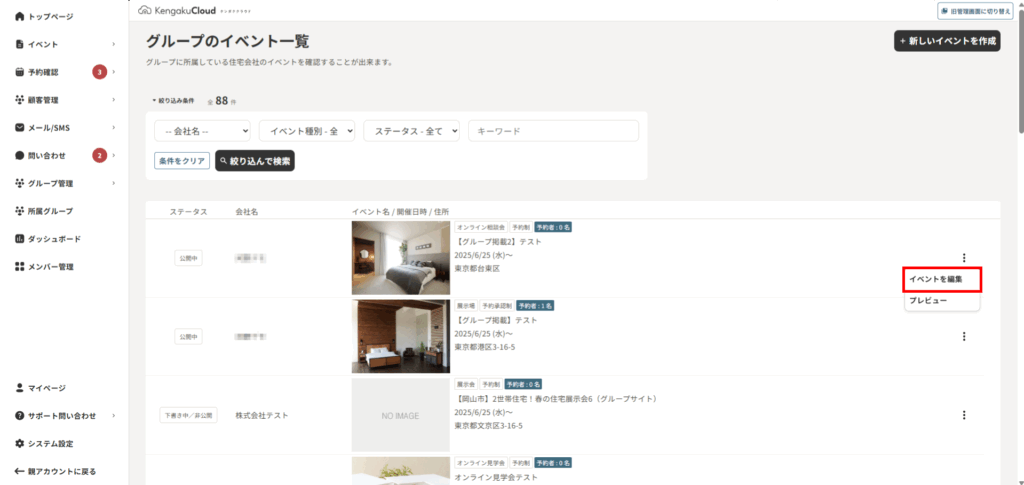Select イベントを編集 from the context menu

(940, 279)
